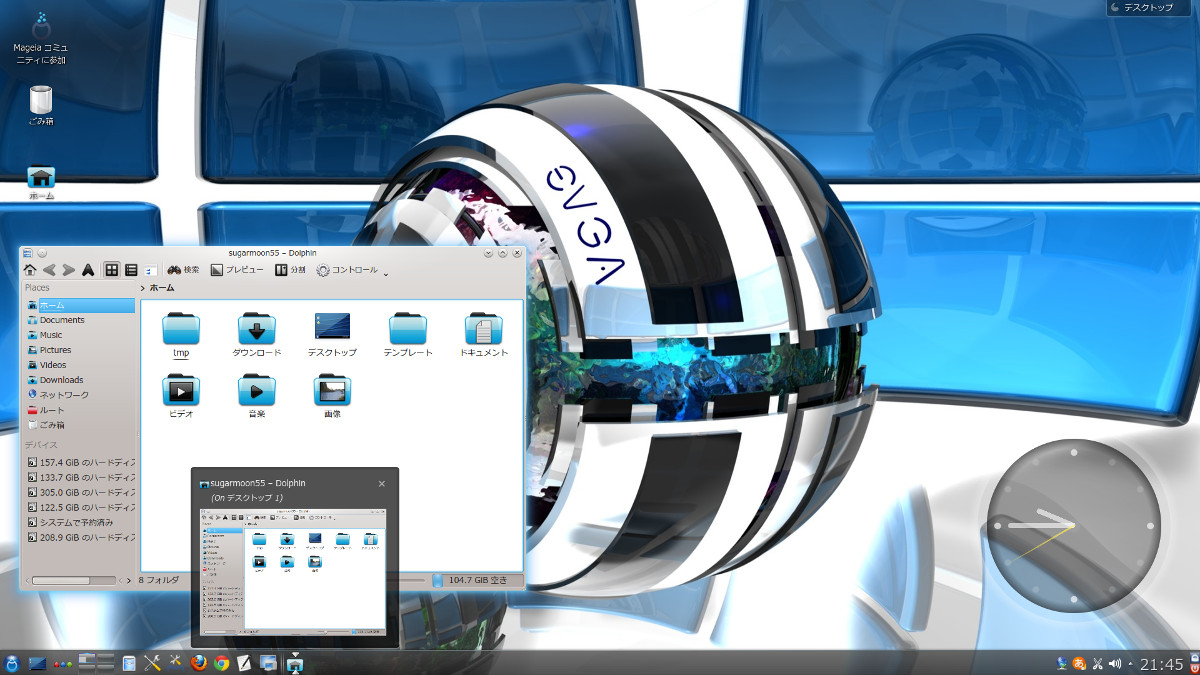Viewport: 1200px width, 675px height.
Task: Click the Dolphin task button in taskbar
Action: click(x=295, y=662)
